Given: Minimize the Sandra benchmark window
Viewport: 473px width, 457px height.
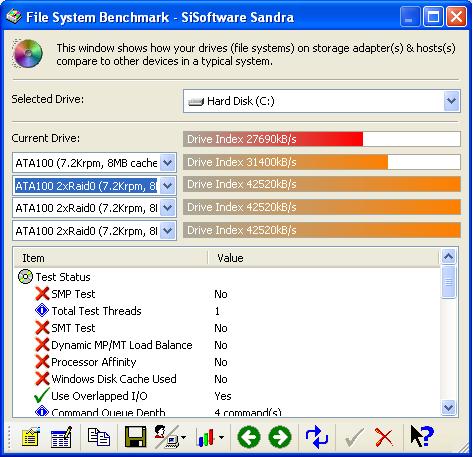Looking at the screenshot, I should (409, 17).
